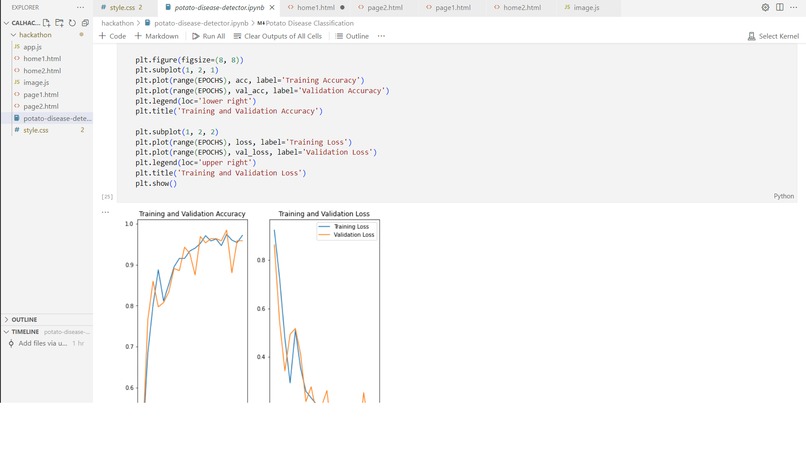The image size is (806, 466).
Task: Click Training and Validation Loss plot
Action: [x=324, y=311]
